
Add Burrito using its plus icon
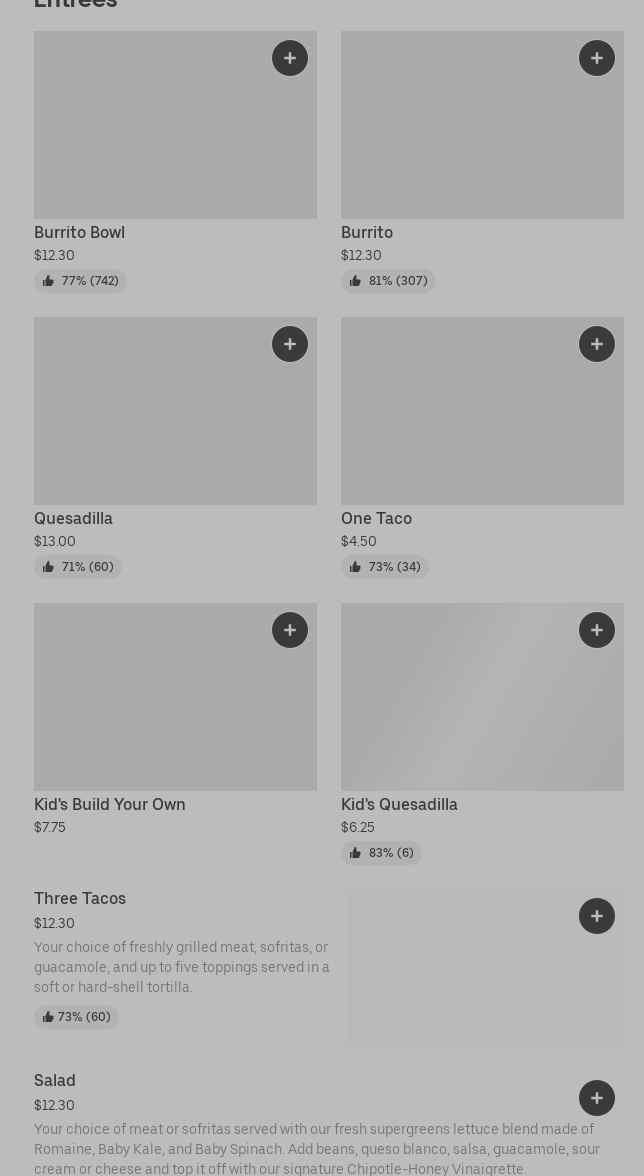coord(597,58)
